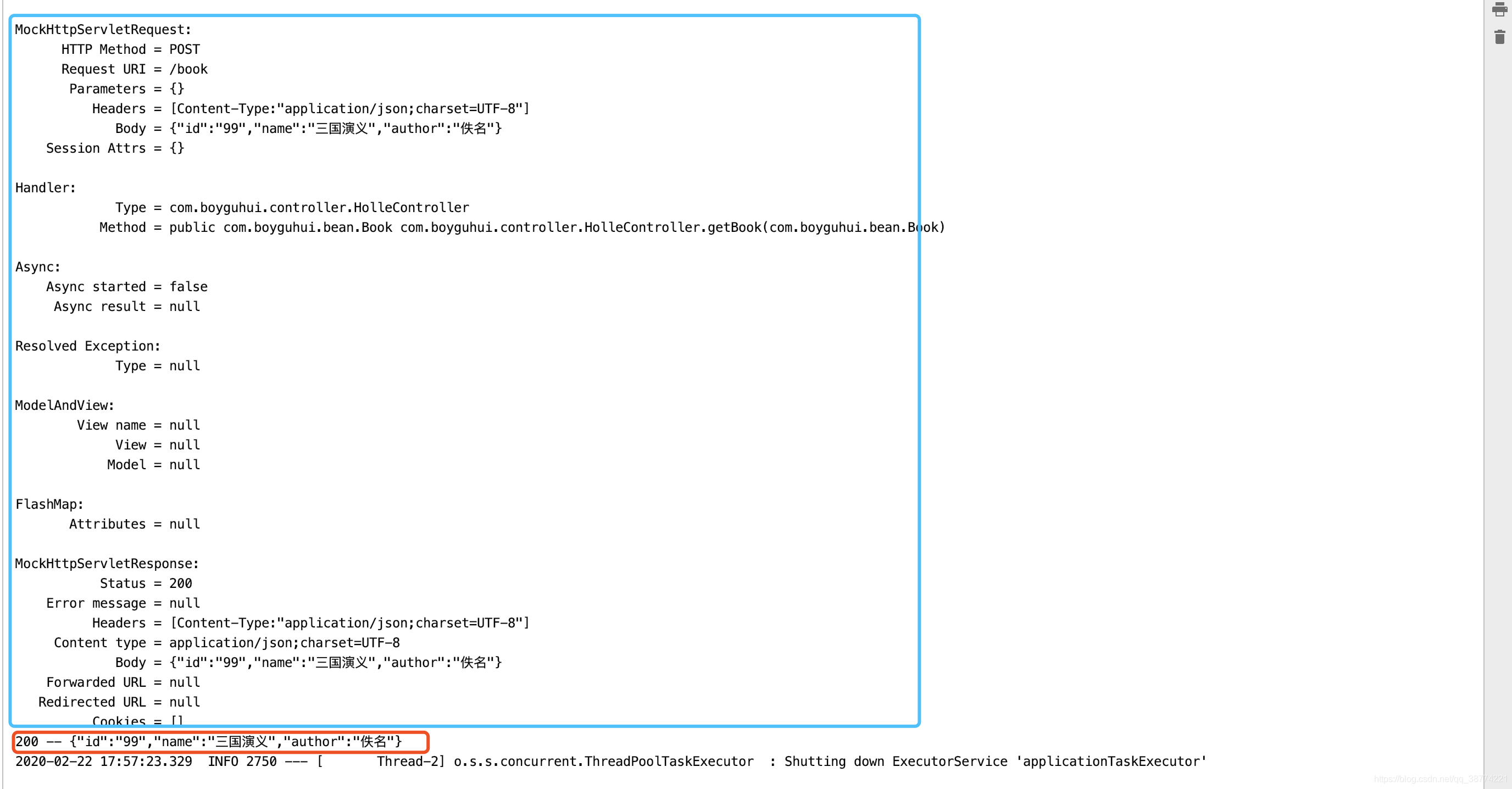Image resolution: width=1512 pixels, height=789 pixels.
Task: Select the response body JSON text
Action: 335,662
